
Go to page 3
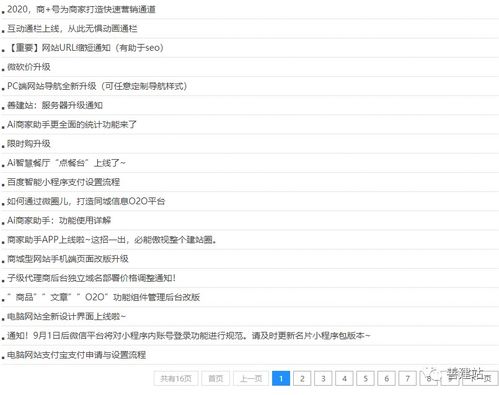[323, 379]
